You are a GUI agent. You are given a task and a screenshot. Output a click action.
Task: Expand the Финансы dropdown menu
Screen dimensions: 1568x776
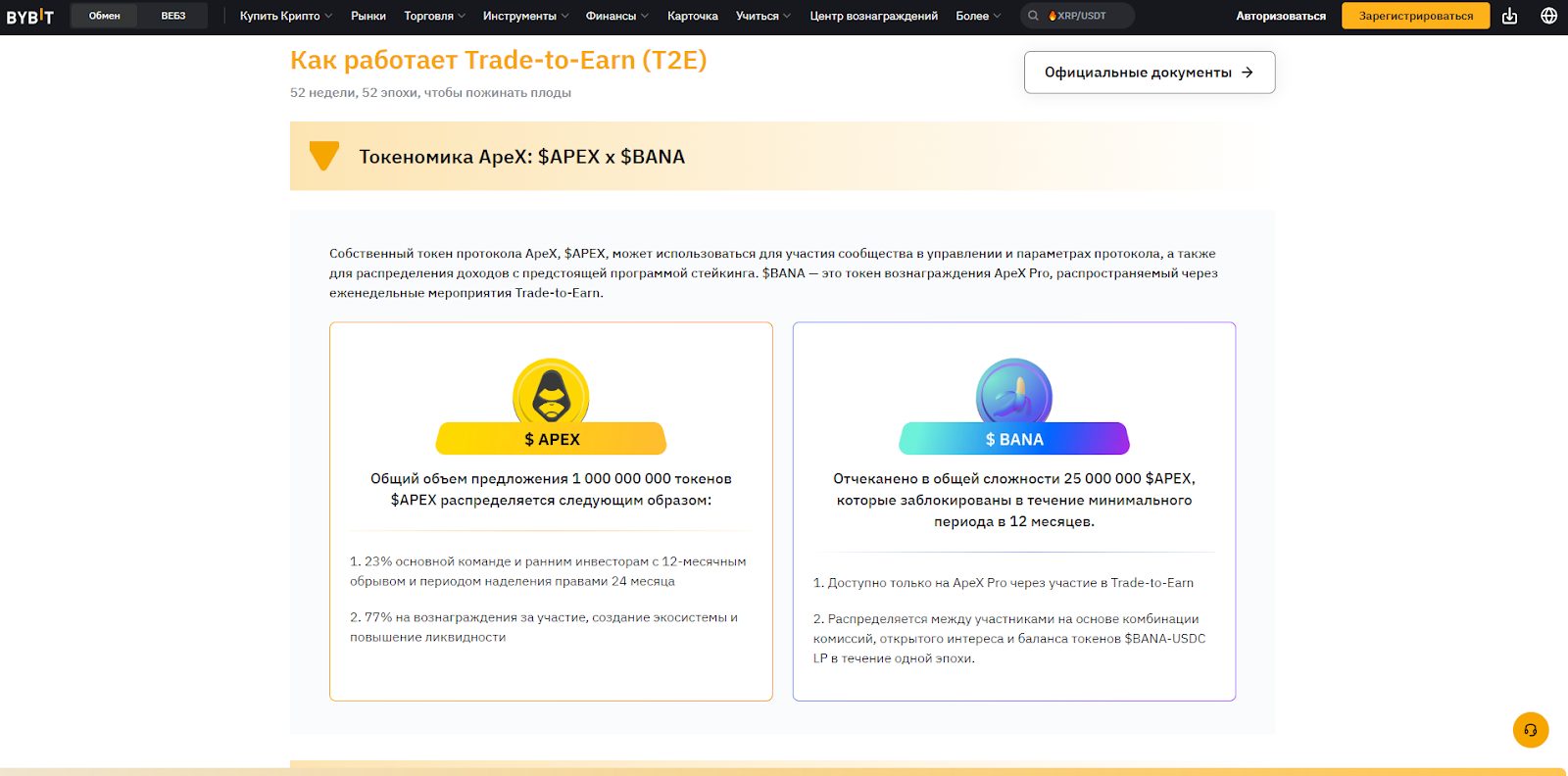[x=617, y=16]
